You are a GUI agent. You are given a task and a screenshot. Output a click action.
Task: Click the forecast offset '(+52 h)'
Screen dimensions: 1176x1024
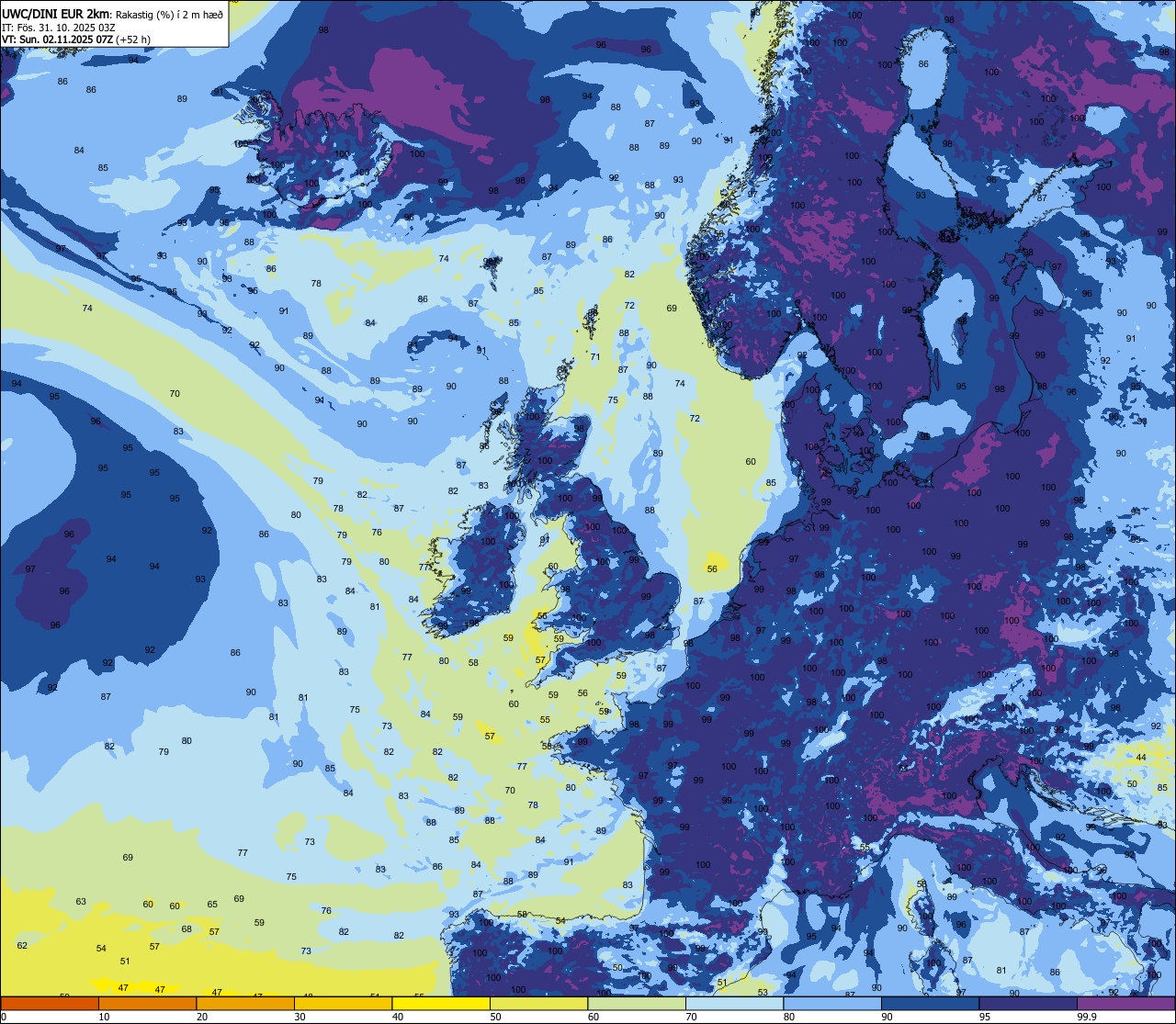click(133, 39)
